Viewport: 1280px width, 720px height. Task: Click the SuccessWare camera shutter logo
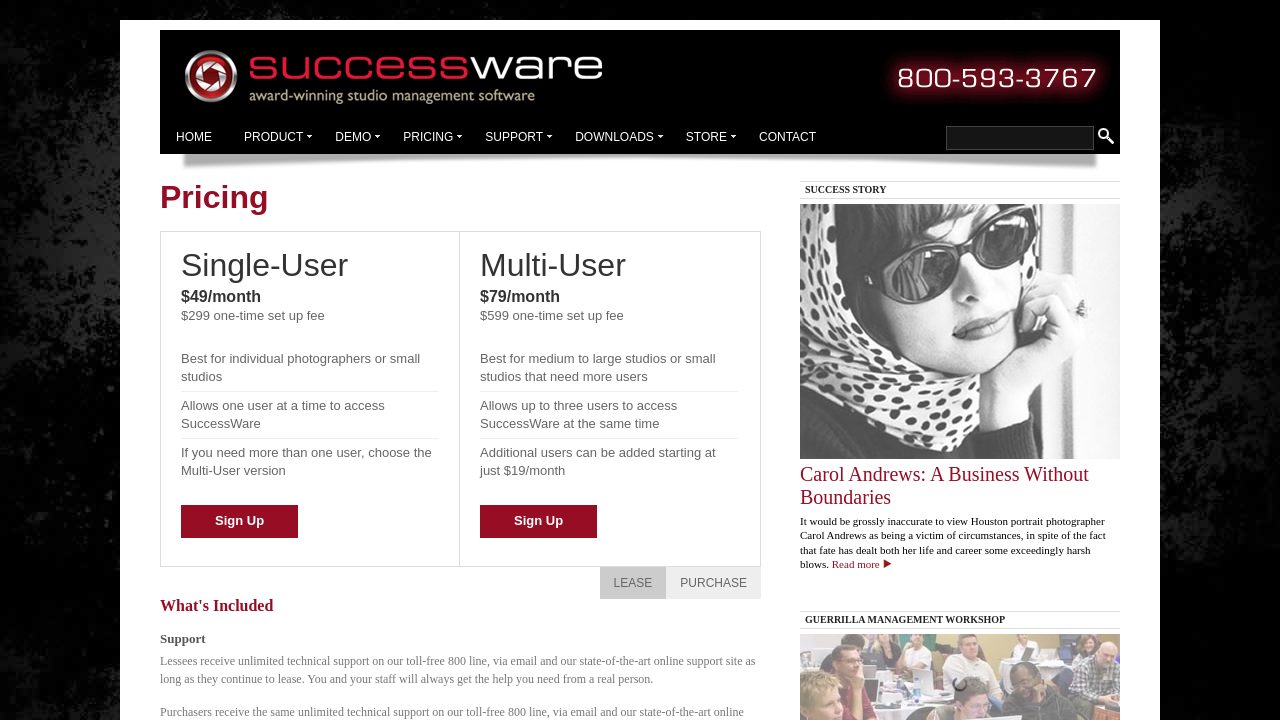pos(211,77)
